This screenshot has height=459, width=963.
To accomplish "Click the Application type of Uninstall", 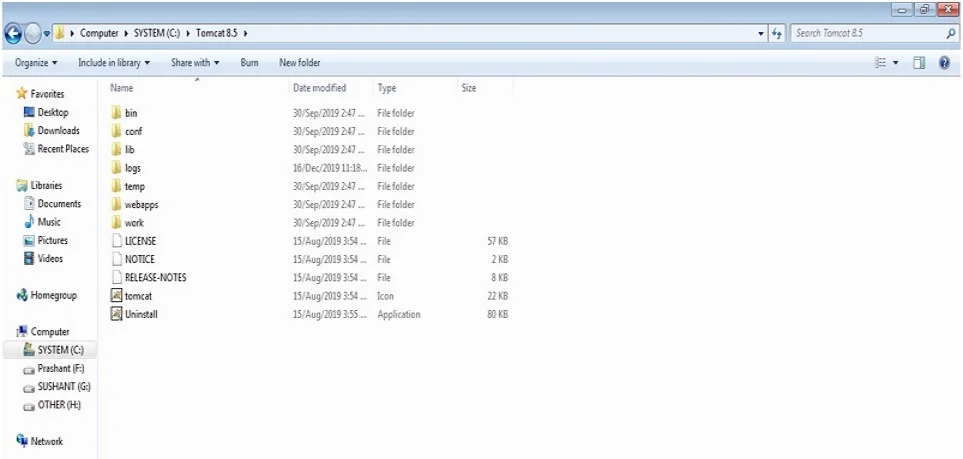I will coord(399,314).
